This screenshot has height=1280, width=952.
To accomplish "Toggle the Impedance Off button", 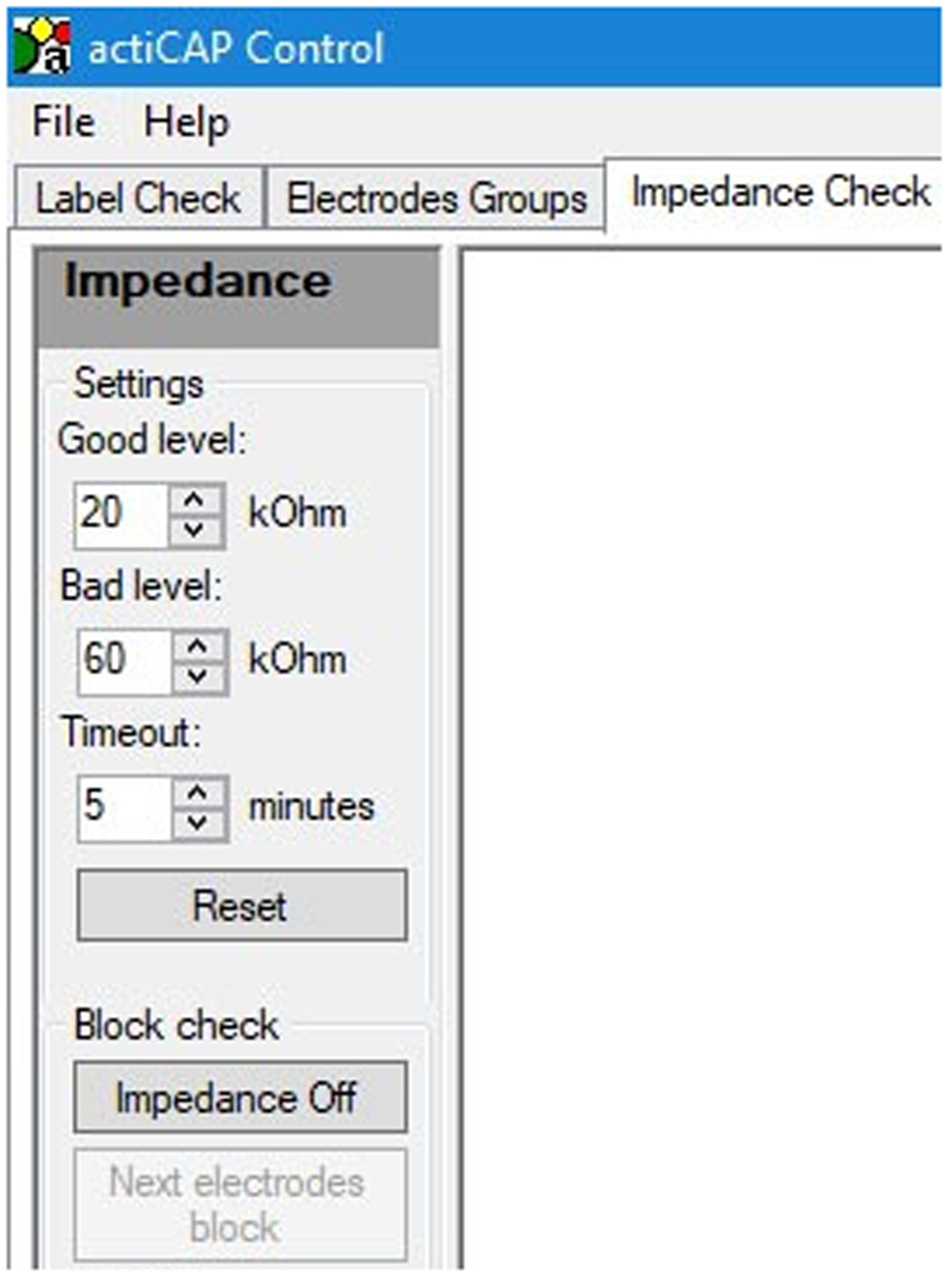I will point(239,1098).
